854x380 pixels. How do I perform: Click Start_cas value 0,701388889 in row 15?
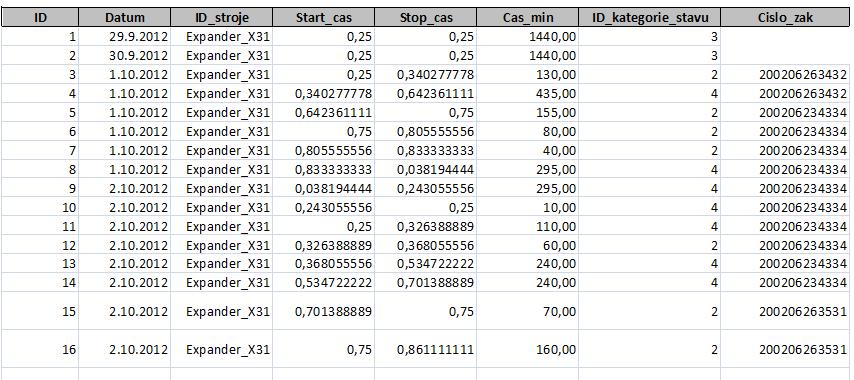click(x=324, y=311)
